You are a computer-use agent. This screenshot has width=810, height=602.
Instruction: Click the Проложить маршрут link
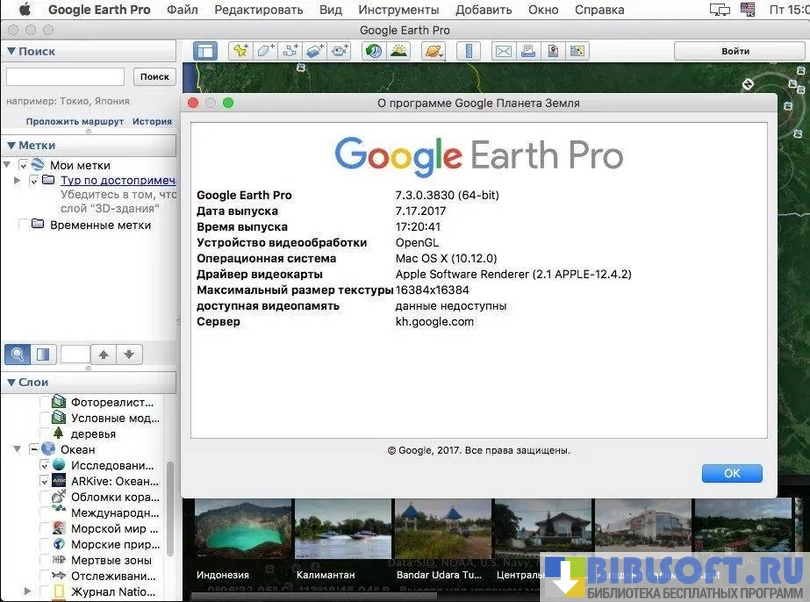(x=75, y=121)
